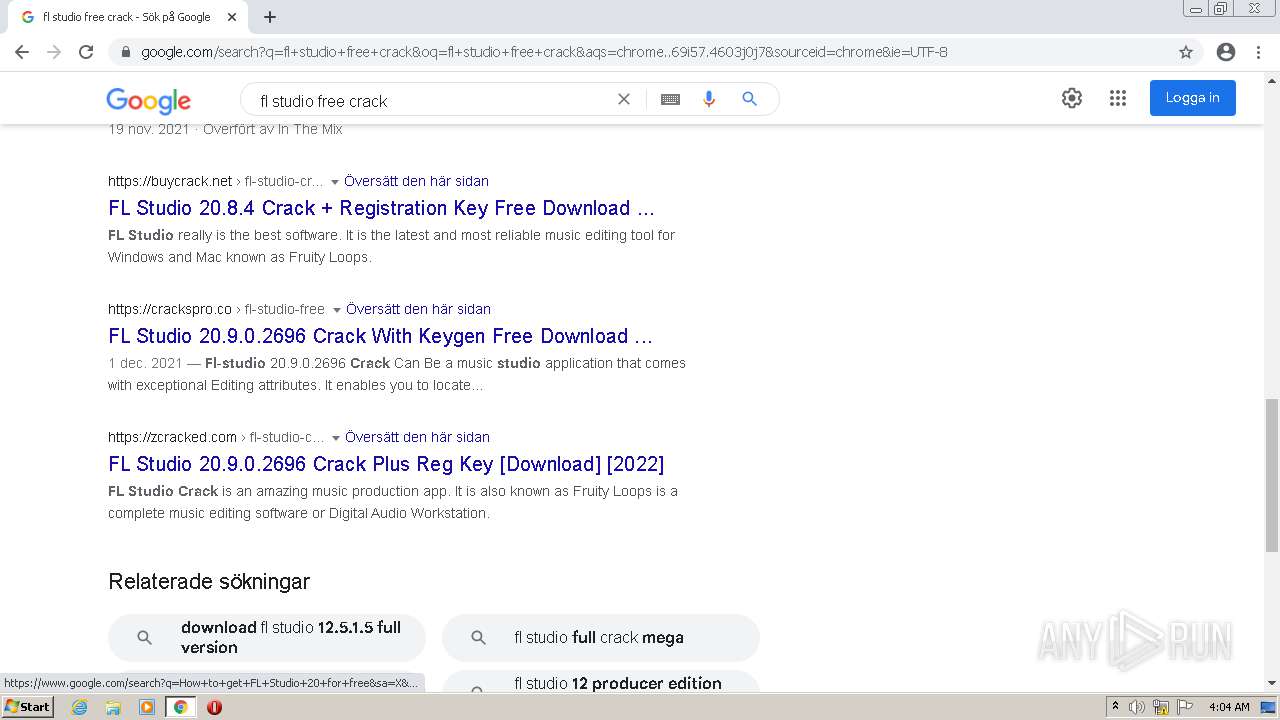
Task: Open Windows Media Player from the taskbar
Action: click(x=147, y=707)
